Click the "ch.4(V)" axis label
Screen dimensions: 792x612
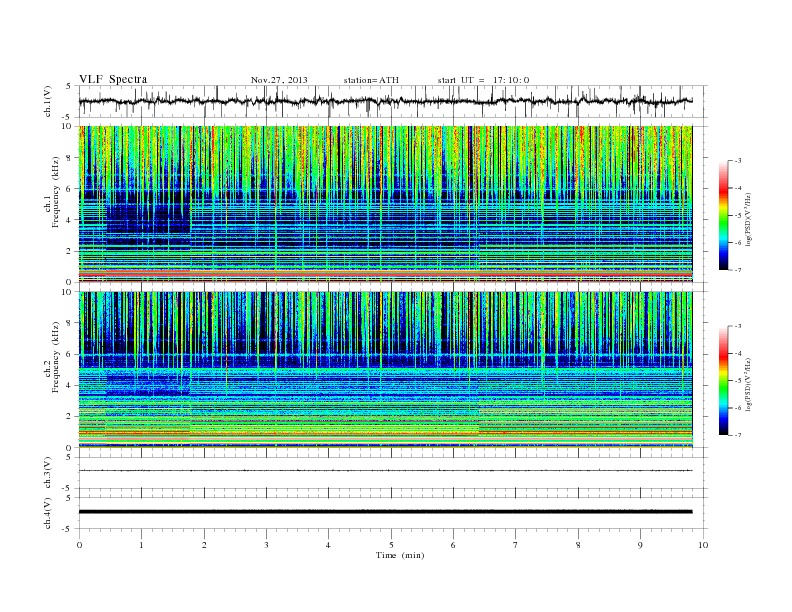(x=48, y=513)
